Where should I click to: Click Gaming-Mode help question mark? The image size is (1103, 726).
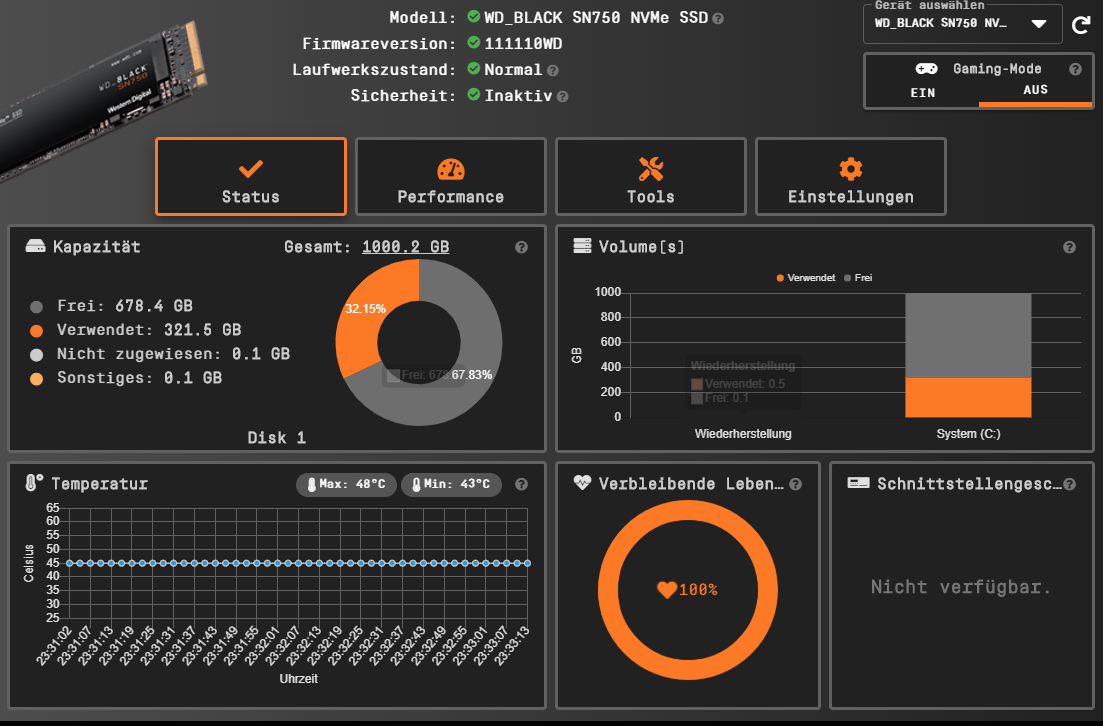coord(1075,69)
